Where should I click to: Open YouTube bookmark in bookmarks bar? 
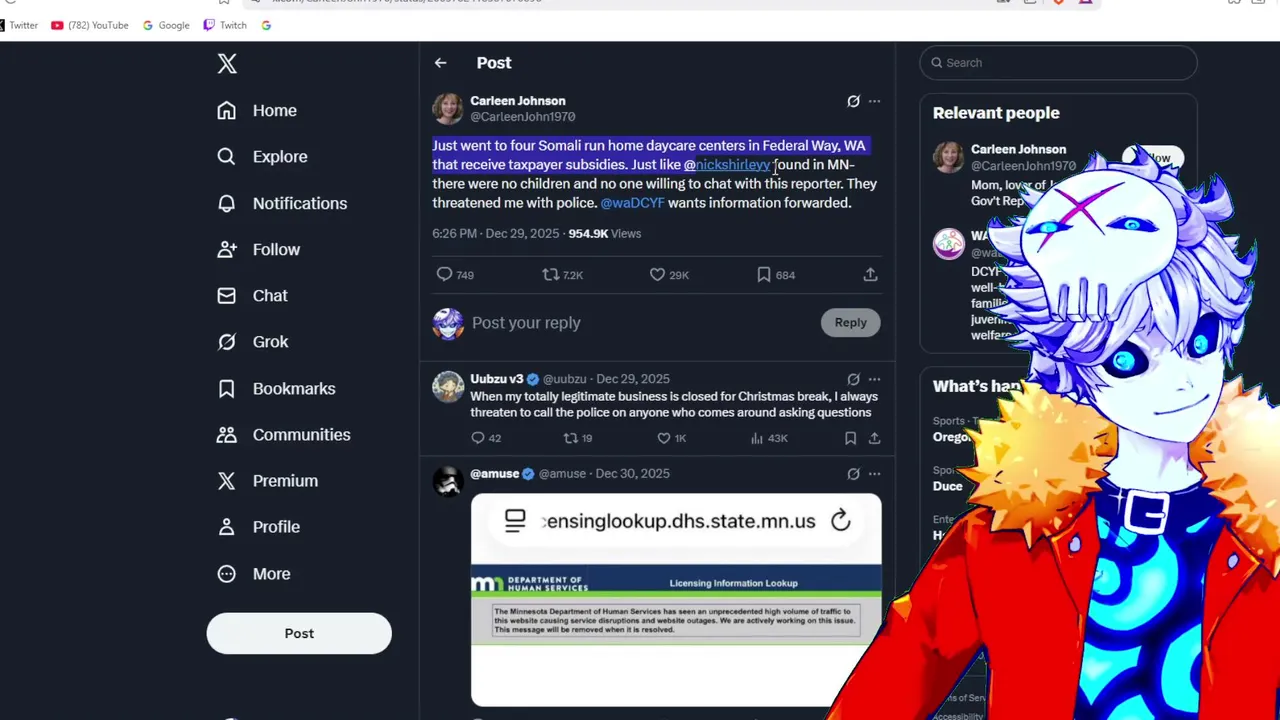90,25
